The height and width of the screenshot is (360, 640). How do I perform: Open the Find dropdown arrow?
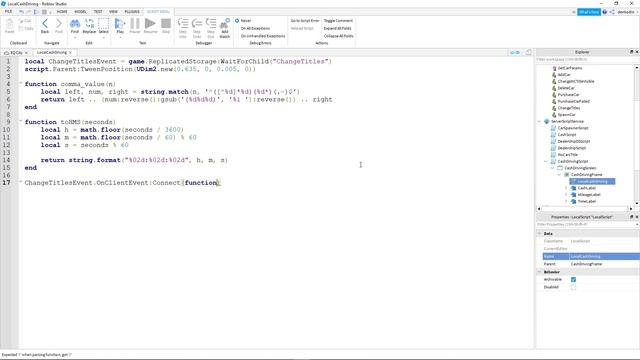(x=75, y=37)
